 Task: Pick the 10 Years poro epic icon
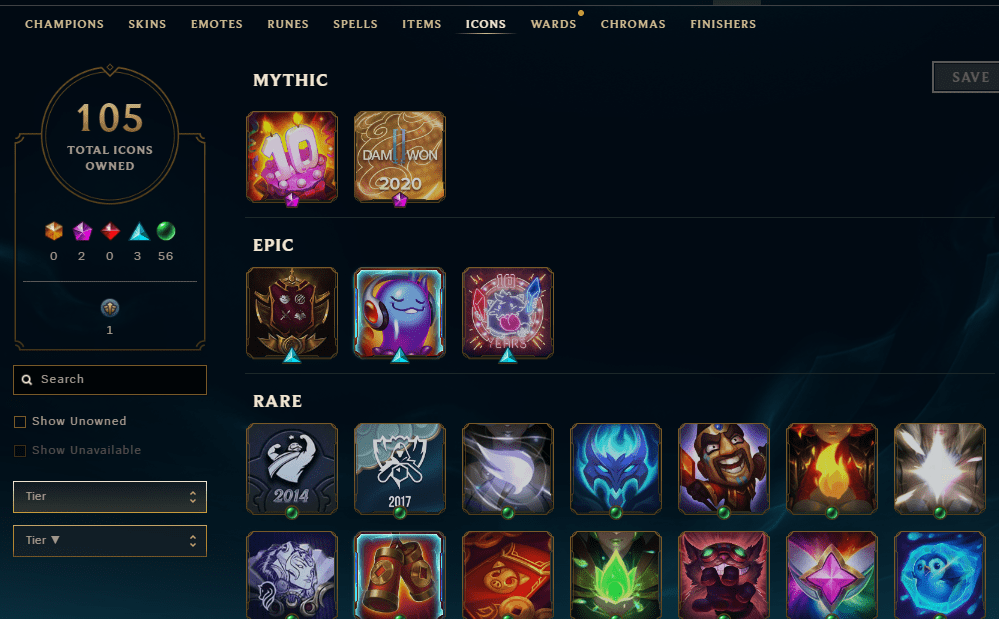pyautogui.click(x=508, y=313)
